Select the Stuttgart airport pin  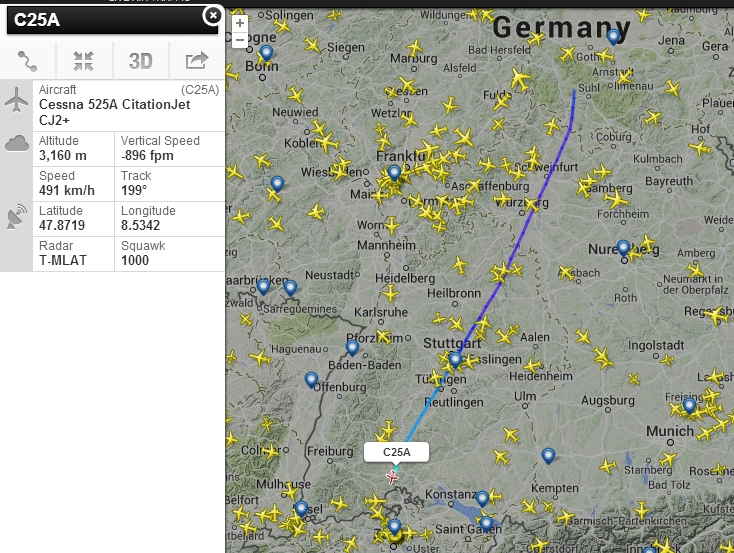(x=455, y=359)
